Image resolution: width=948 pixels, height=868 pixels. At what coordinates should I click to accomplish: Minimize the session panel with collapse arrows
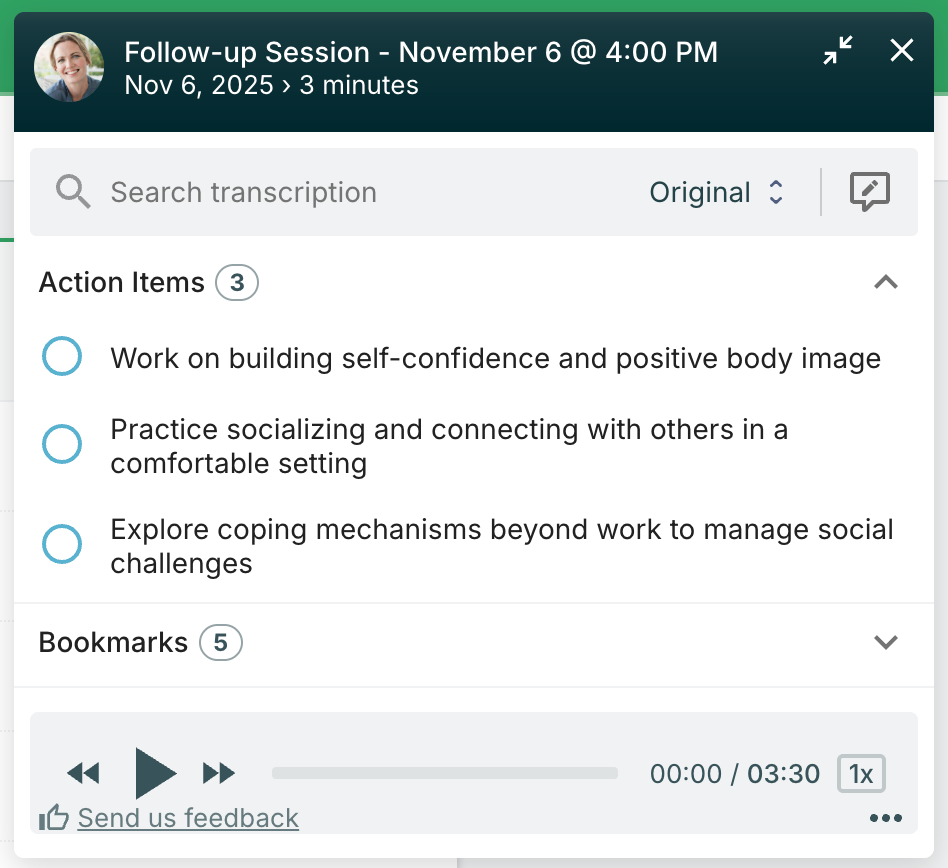(x=838, y=51)
